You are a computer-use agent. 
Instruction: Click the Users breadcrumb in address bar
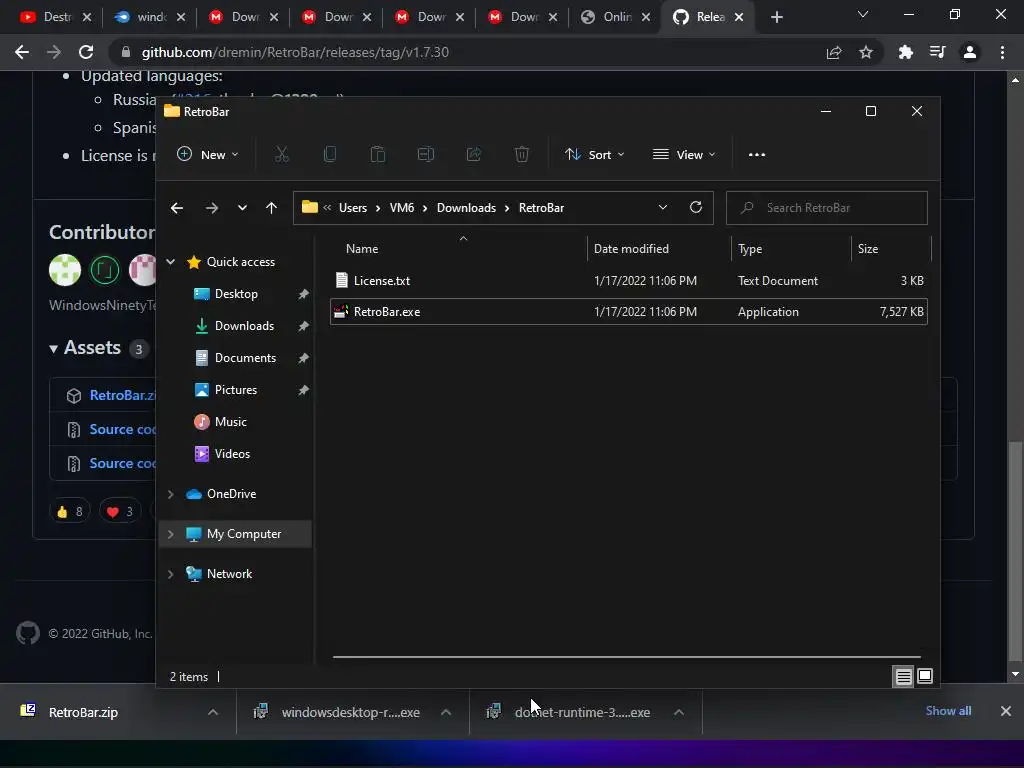pos(353,208)
